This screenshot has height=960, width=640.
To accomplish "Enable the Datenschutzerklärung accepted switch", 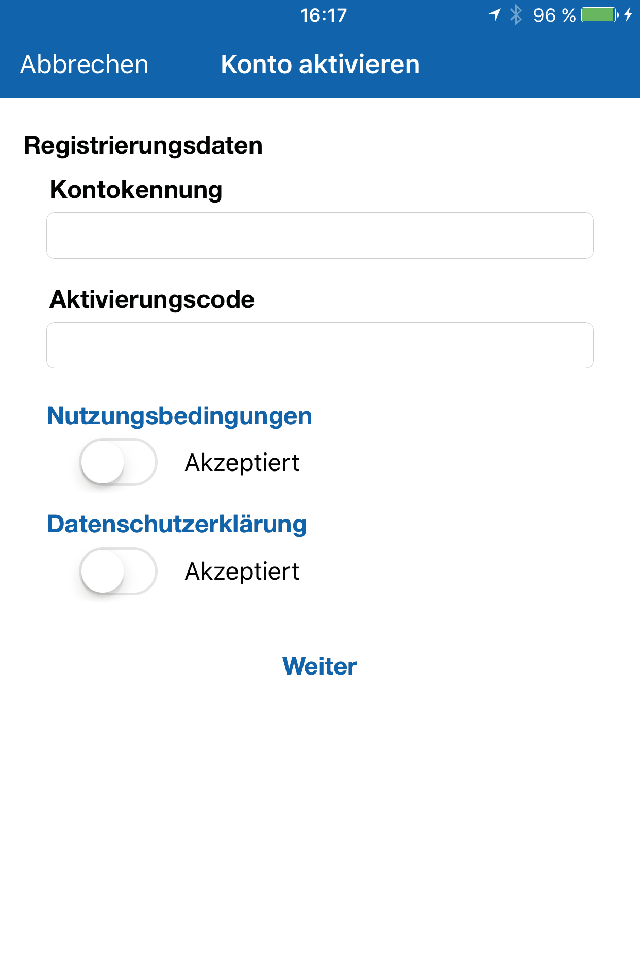I will pyautogui.click(x=118, y=571).
